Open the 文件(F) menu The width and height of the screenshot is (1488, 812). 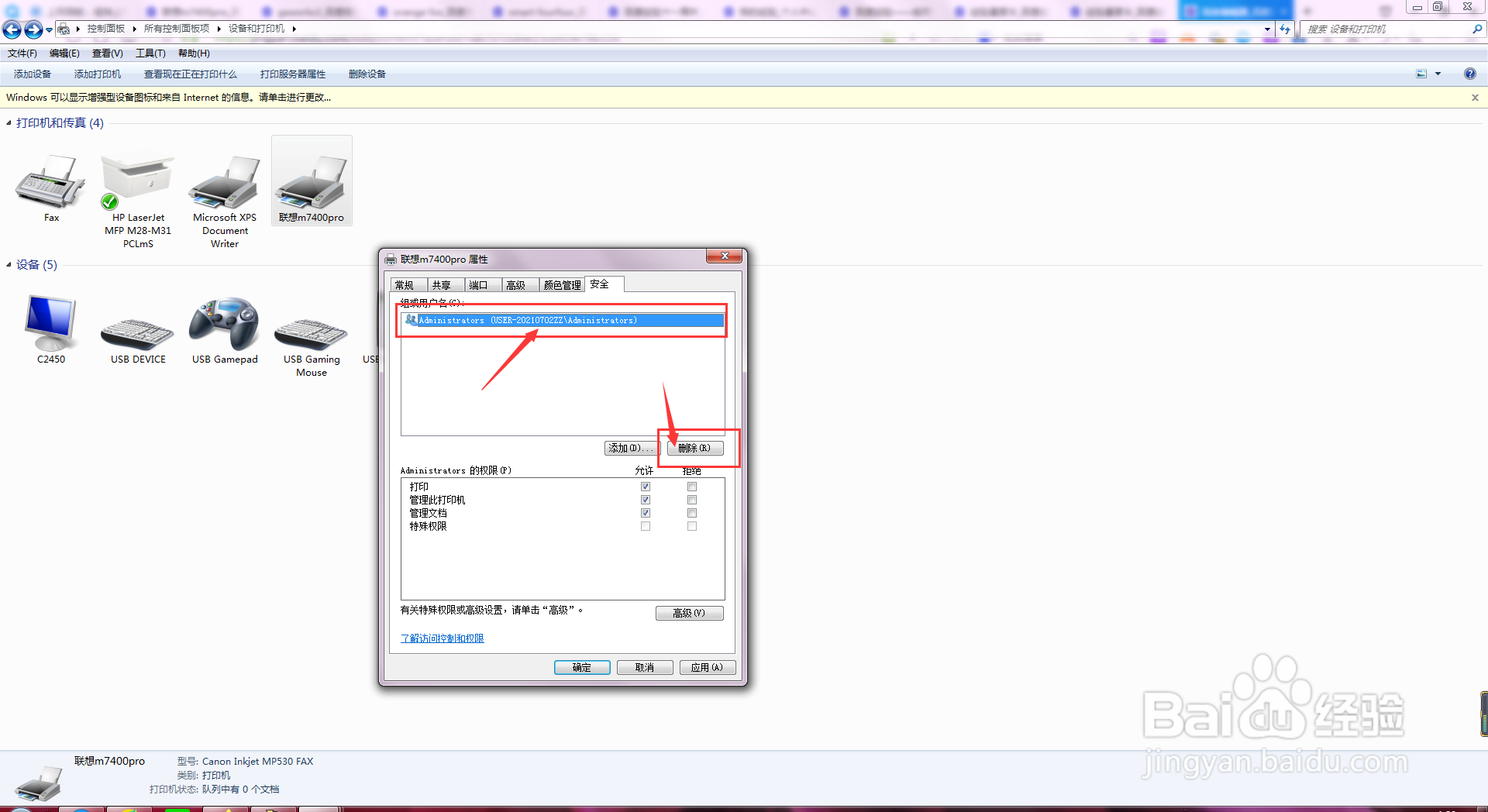click(x=22, y=53)
